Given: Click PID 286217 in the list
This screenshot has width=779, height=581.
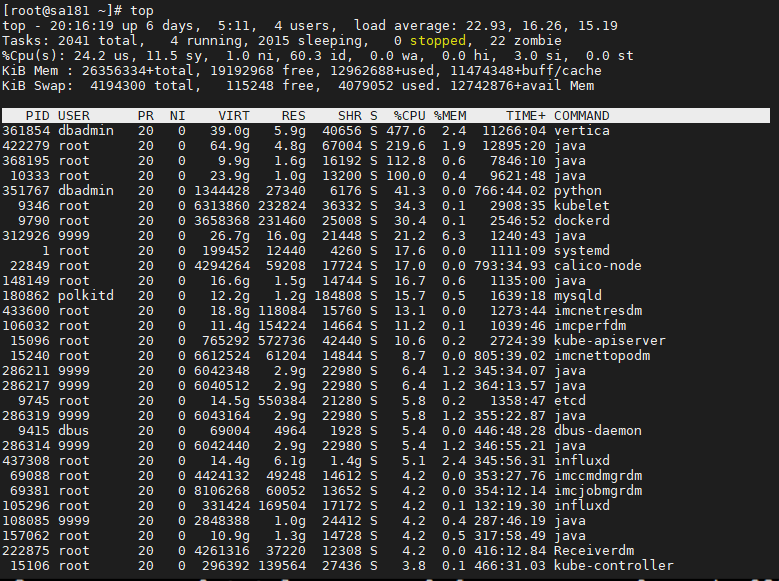Looking at the screenshot, I should coord(26,385).
